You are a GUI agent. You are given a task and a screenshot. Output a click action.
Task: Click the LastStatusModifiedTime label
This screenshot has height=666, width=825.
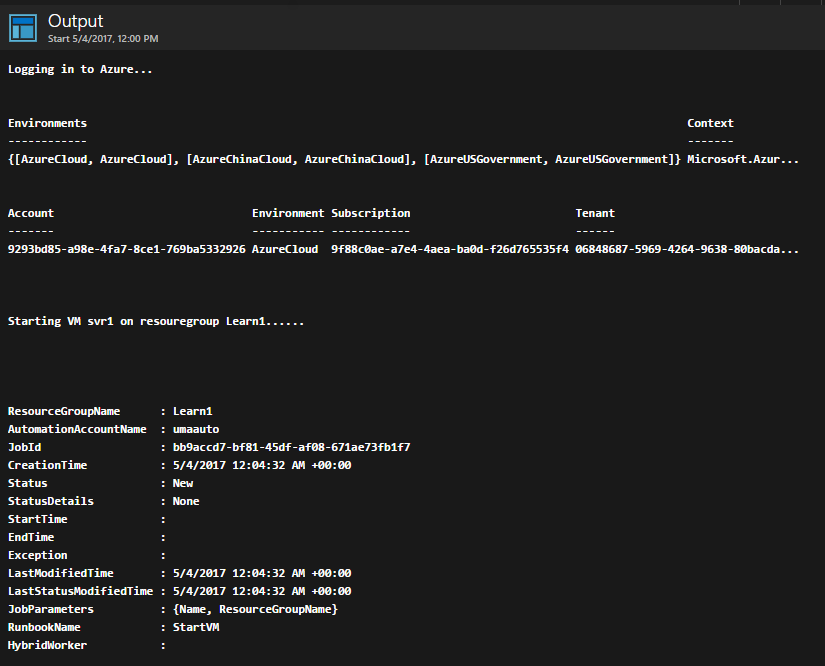[80, 591]
